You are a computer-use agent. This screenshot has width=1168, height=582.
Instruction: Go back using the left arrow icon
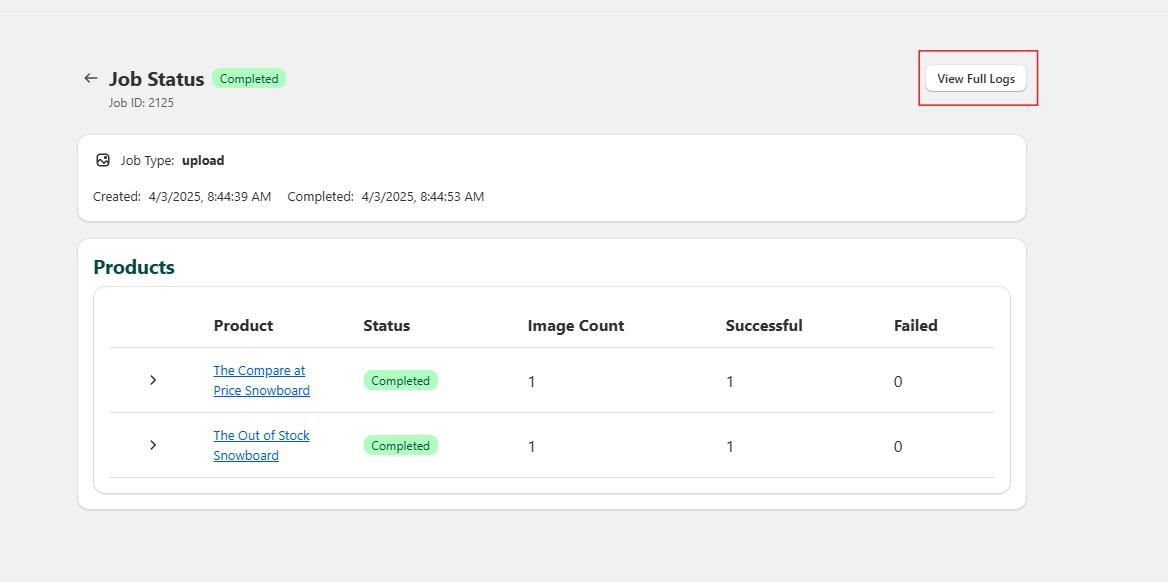point(91,78)
